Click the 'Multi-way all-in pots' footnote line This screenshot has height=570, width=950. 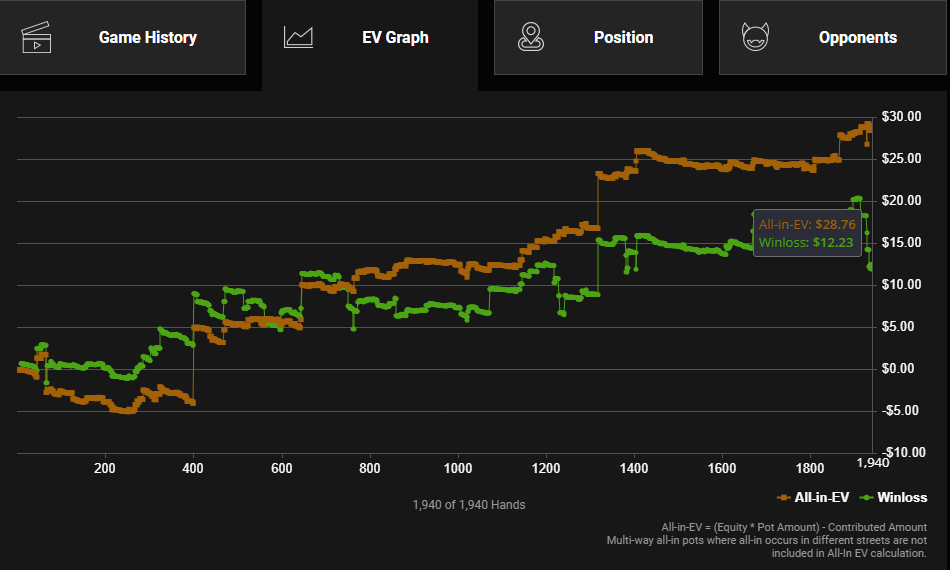coord(766,540)
